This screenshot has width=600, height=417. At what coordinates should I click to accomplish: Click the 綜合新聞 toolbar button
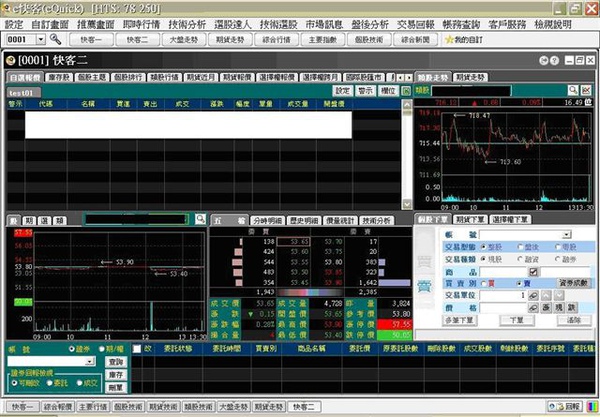415,39
